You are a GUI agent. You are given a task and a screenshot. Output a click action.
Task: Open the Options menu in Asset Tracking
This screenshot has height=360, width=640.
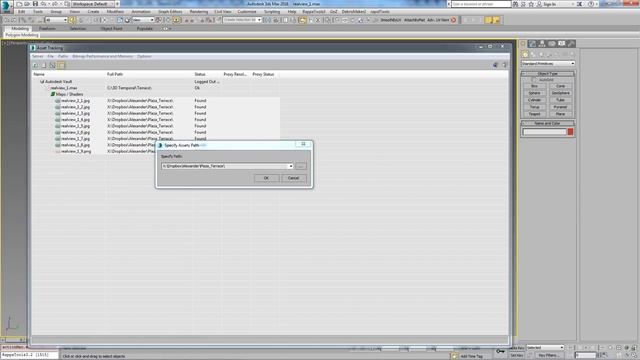tap(144, 56)
